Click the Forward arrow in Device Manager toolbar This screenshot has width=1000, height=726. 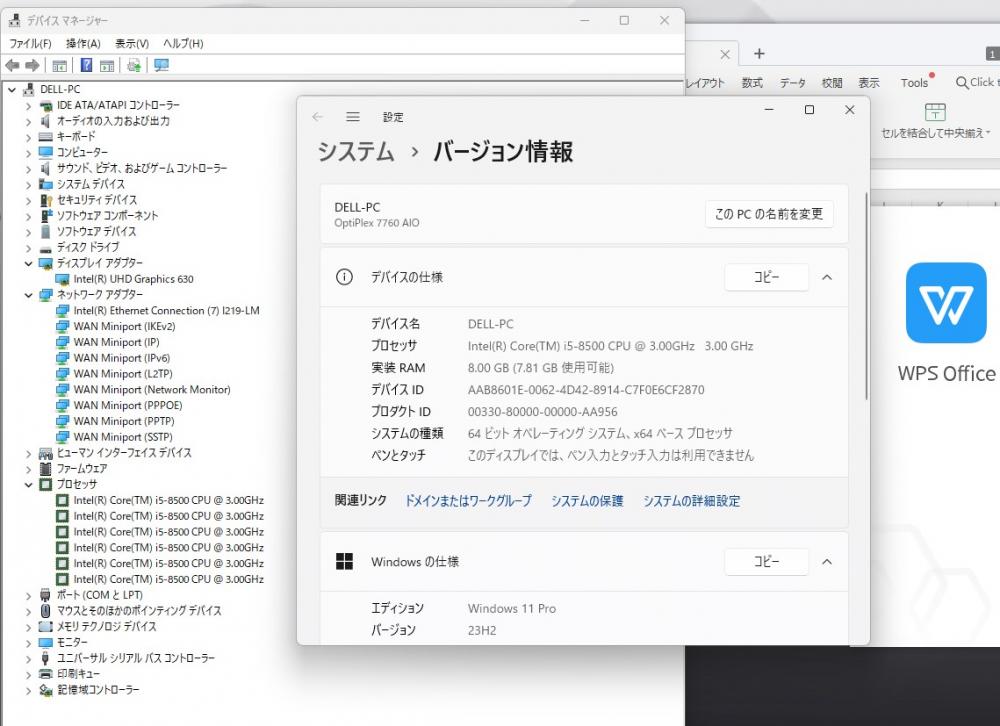pyautogui.click(x=32, y=65)
